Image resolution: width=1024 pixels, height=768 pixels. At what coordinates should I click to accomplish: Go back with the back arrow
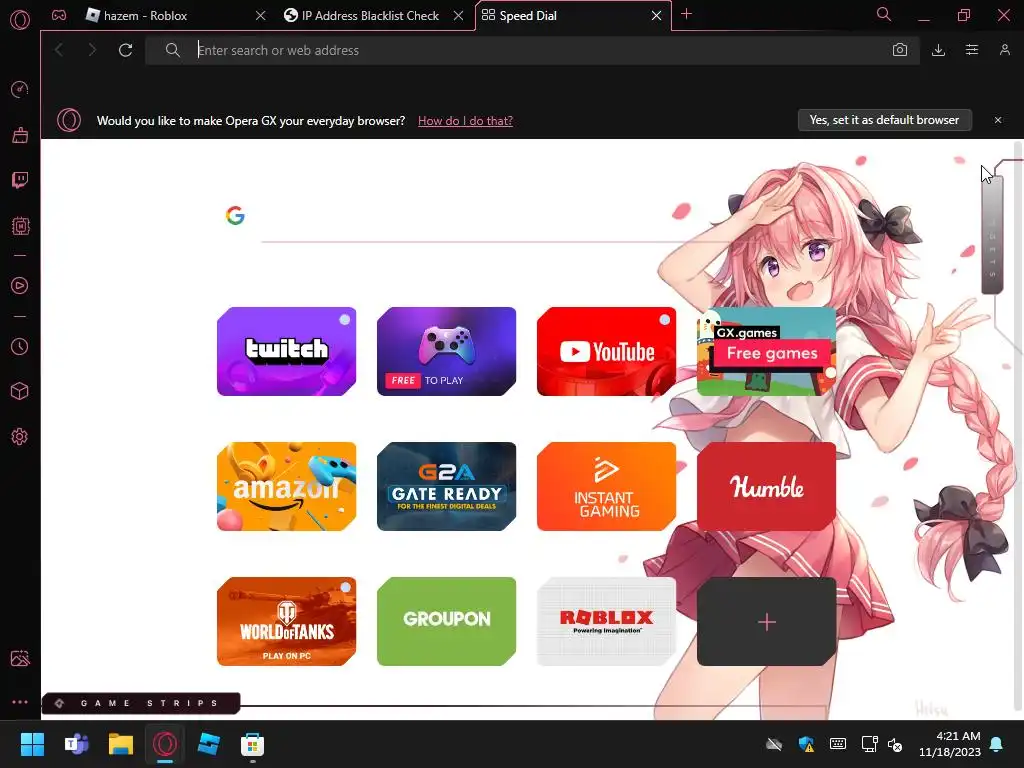click(59, 50)
